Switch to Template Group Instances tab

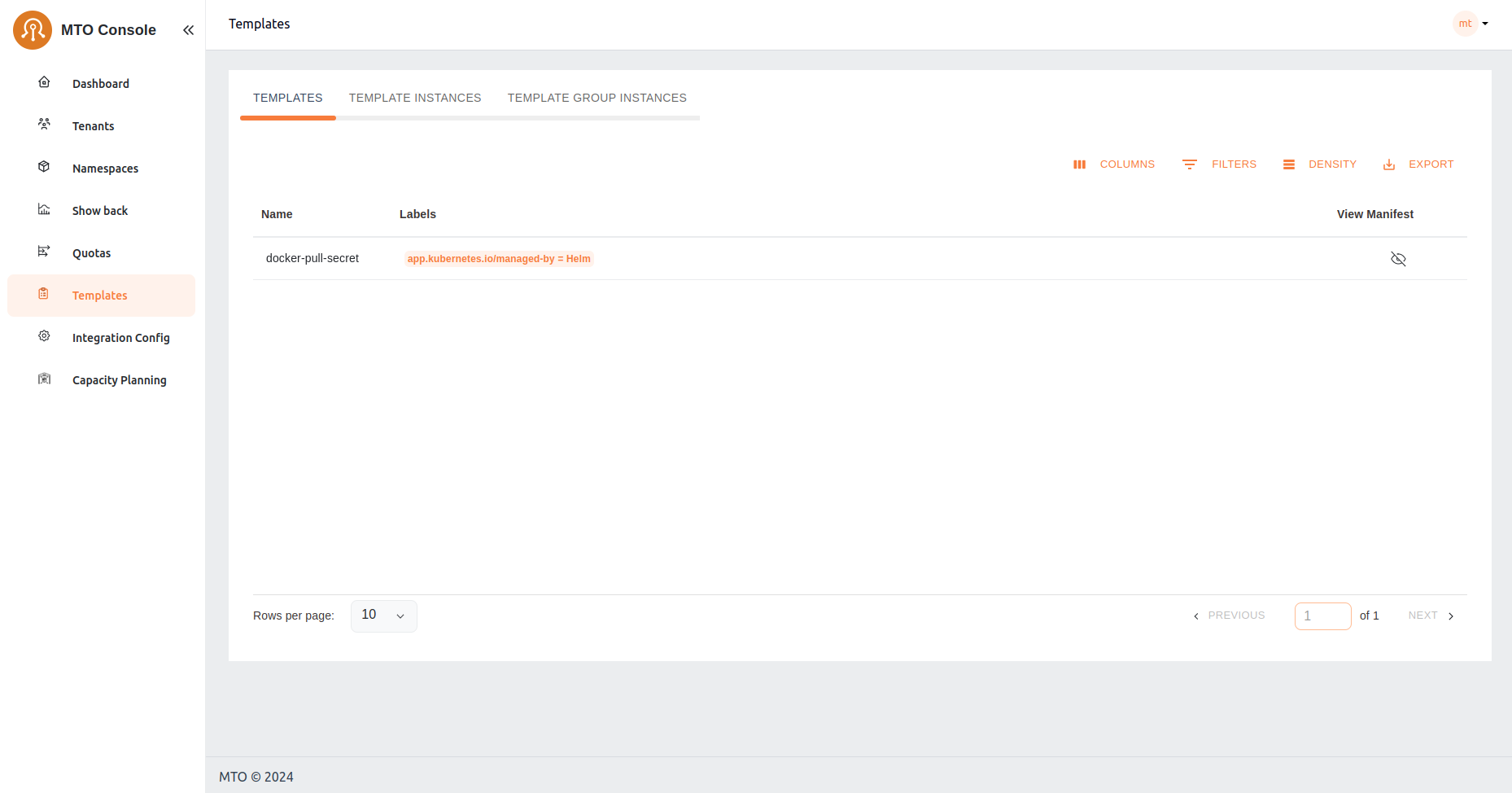596,98
